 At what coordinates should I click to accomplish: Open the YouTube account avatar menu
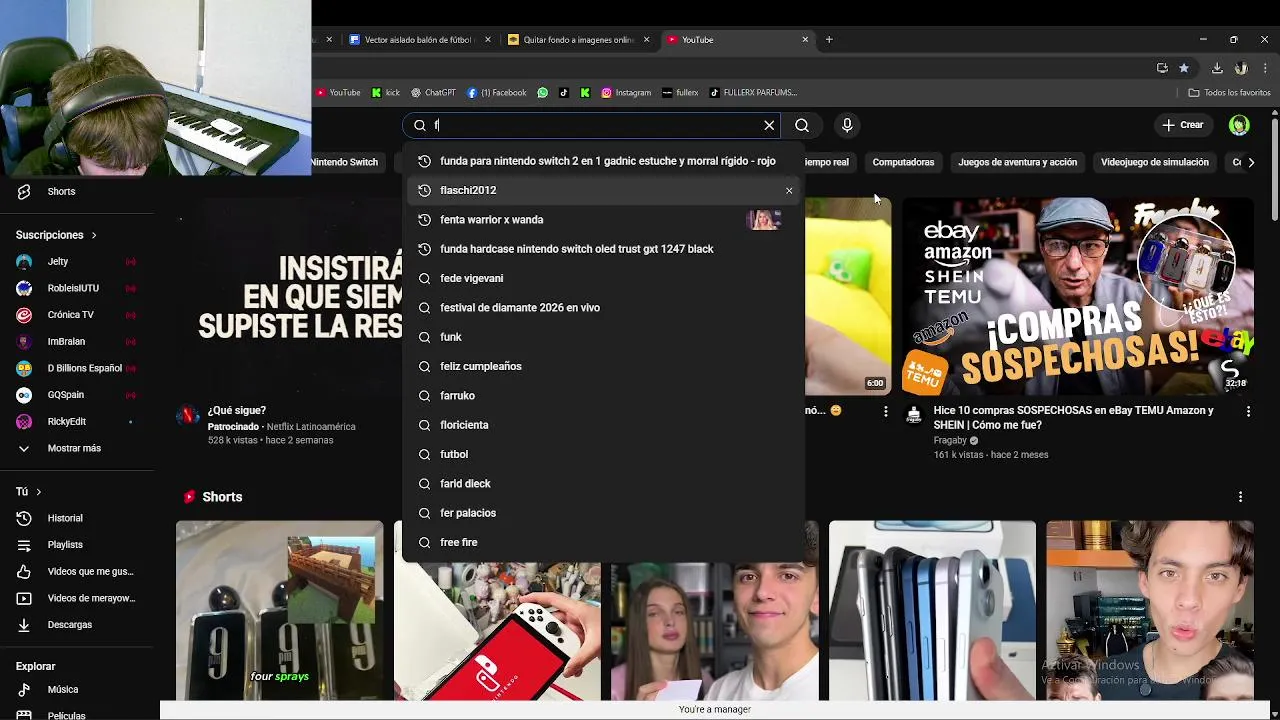1239,125
